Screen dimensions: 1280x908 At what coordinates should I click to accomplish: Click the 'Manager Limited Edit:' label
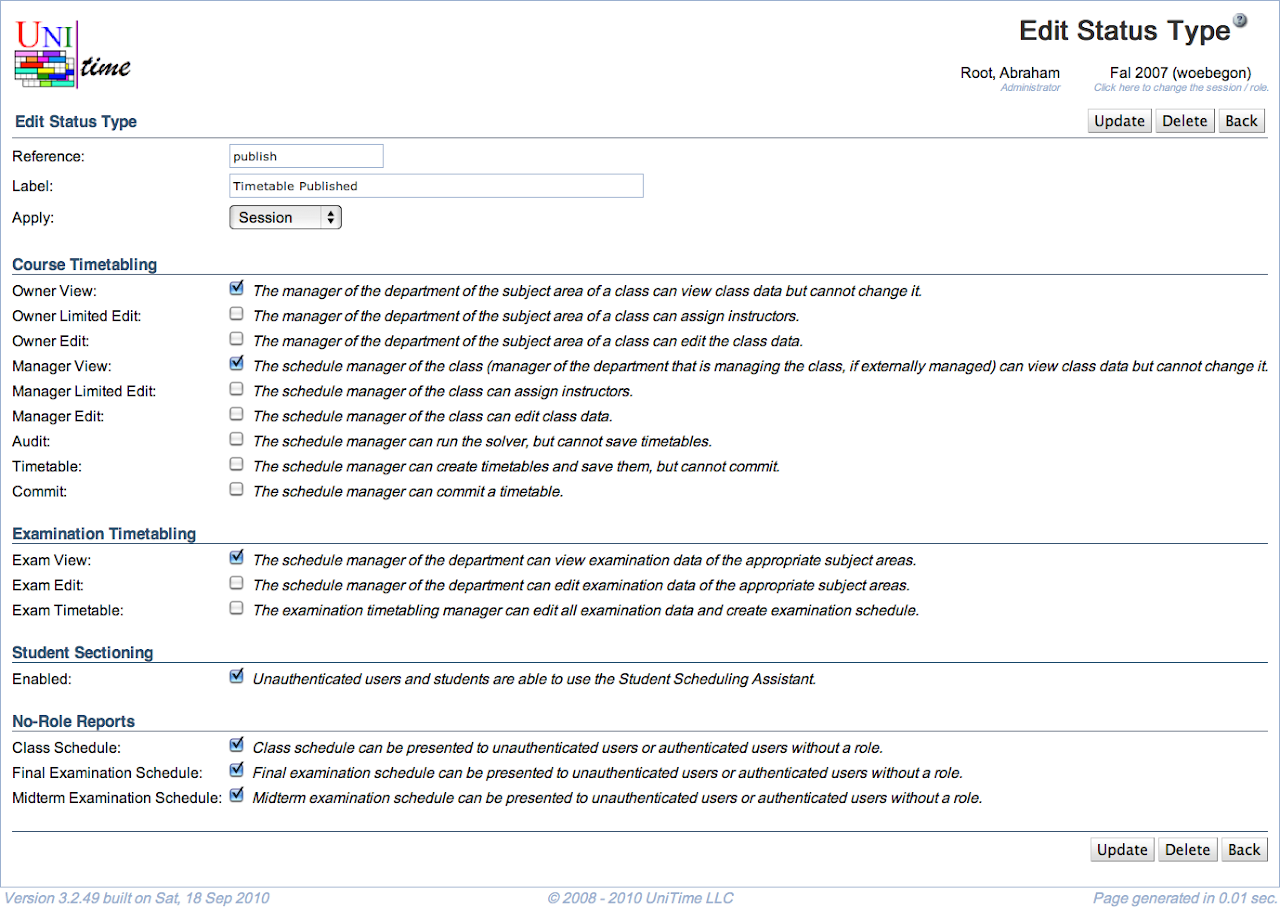coord(84,391)
